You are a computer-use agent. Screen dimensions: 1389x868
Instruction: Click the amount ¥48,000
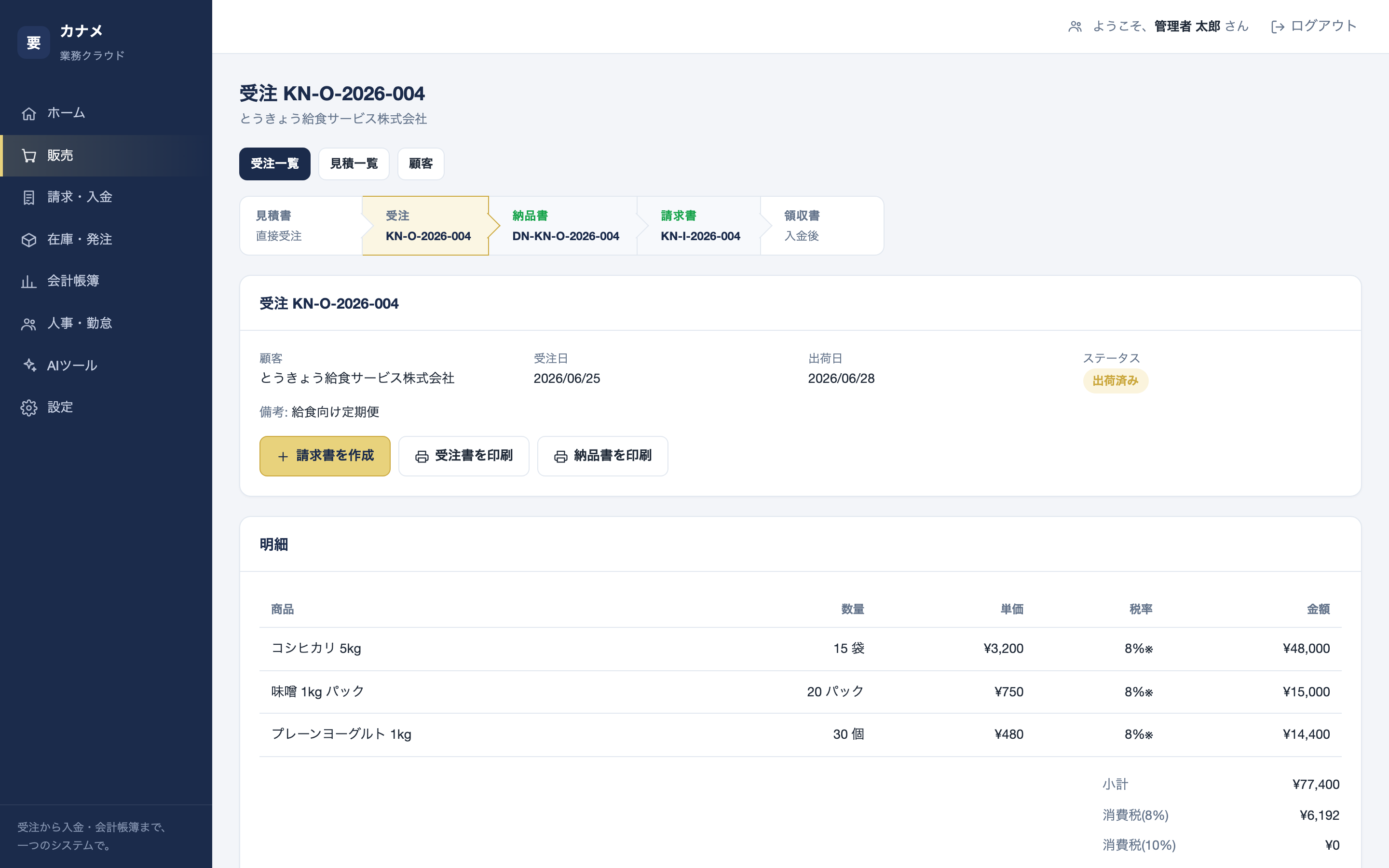click(1307, 649)
